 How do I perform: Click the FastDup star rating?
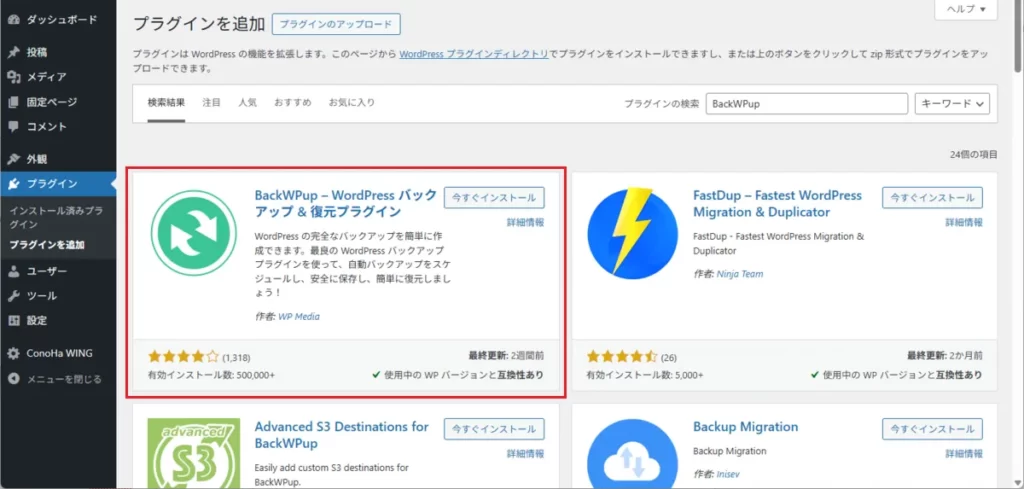[x=622, y=356]
